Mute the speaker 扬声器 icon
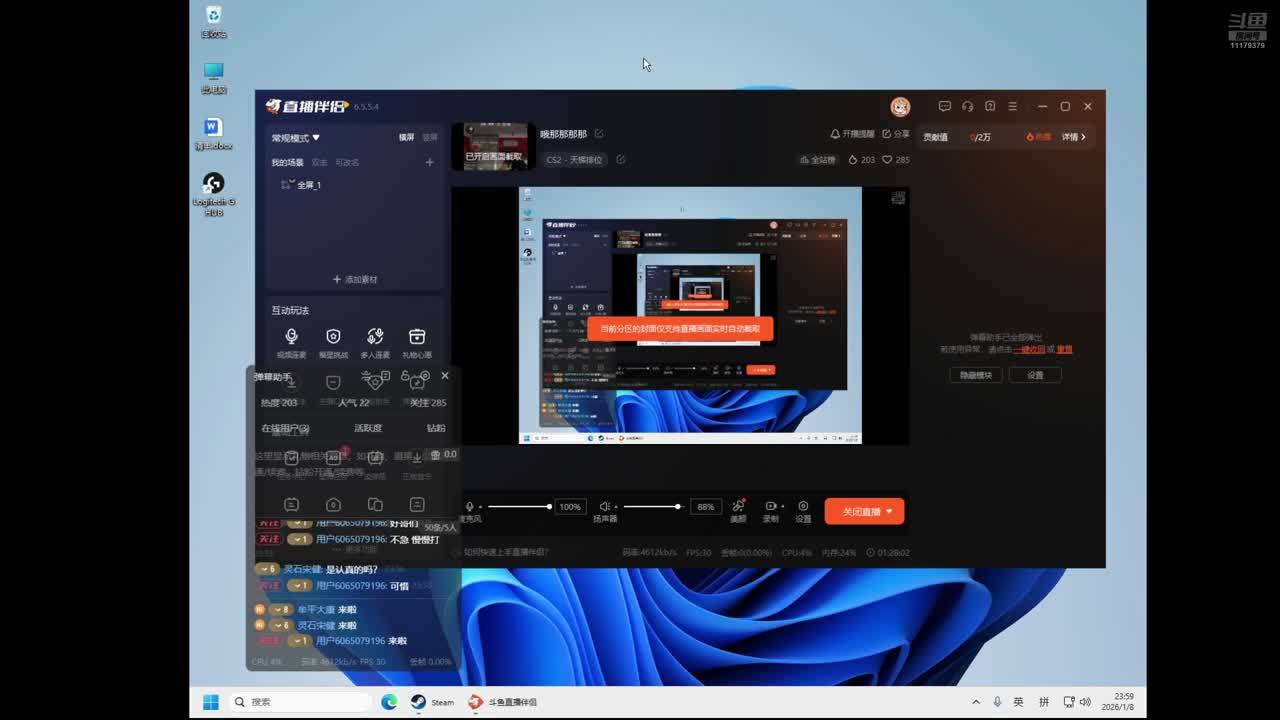 point(604,507)
